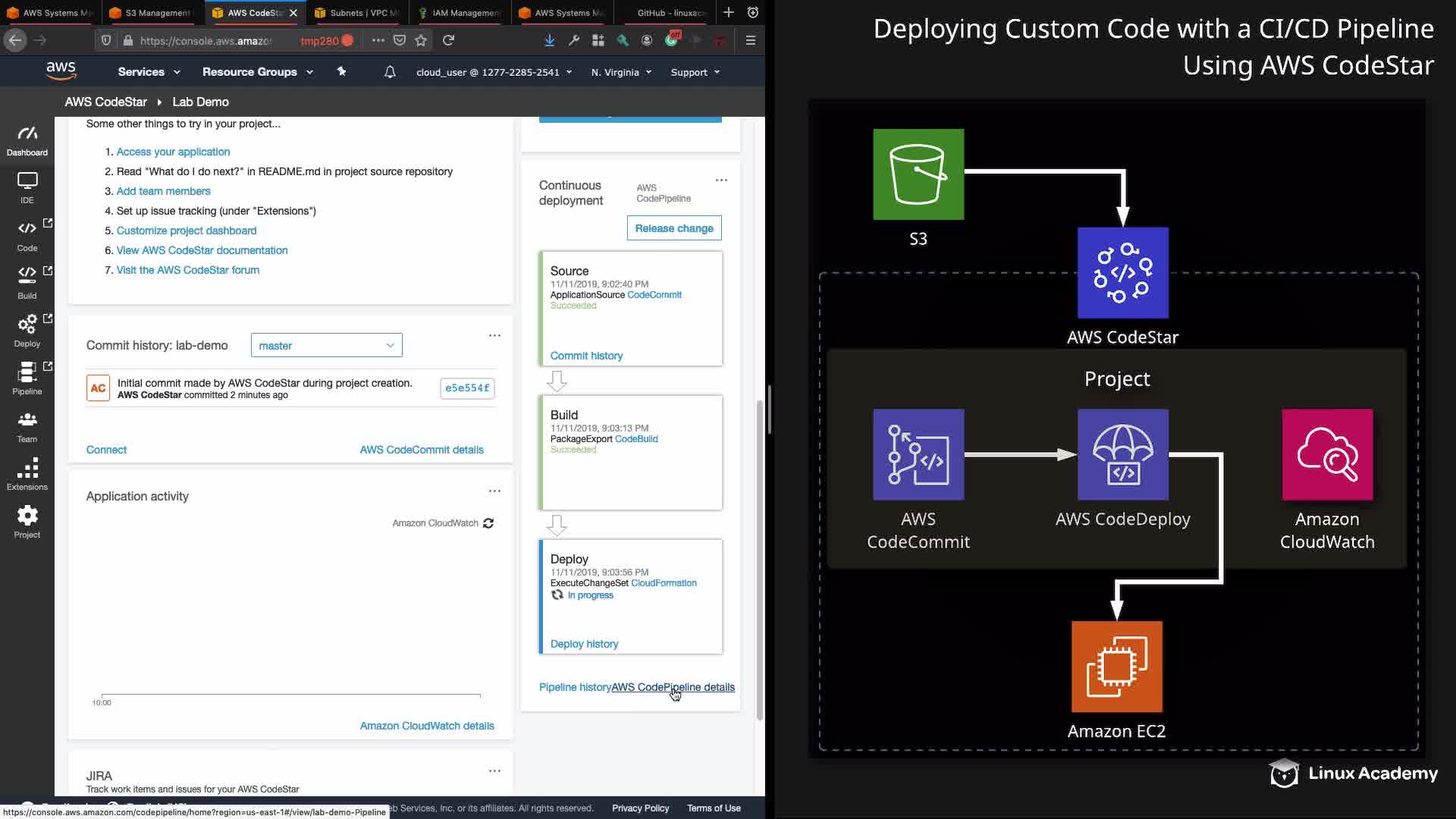1456x819 pixels.
Task: Expand the master branch dropdown
Action: (x=326, y=346)
